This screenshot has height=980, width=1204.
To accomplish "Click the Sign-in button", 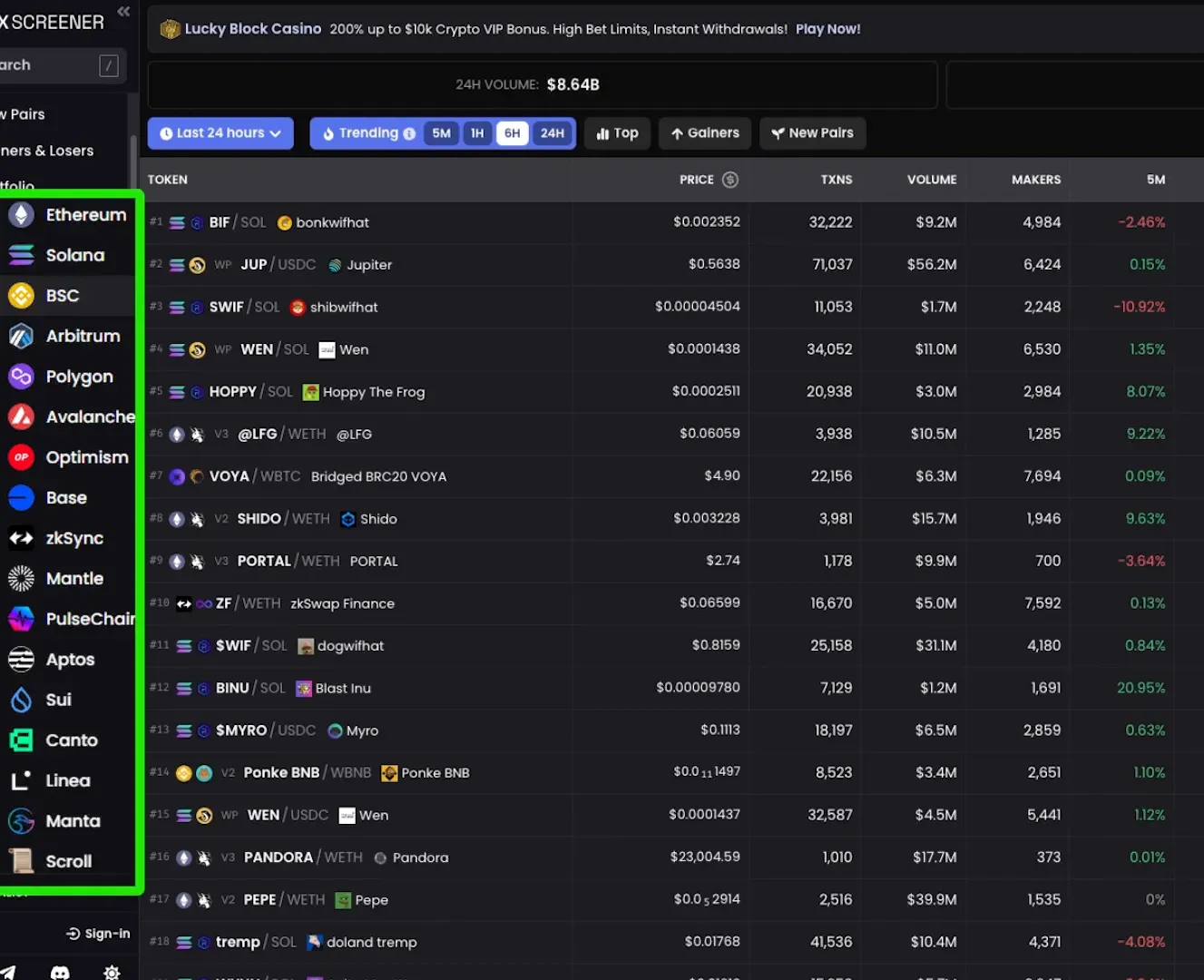I will click(98, 934).
